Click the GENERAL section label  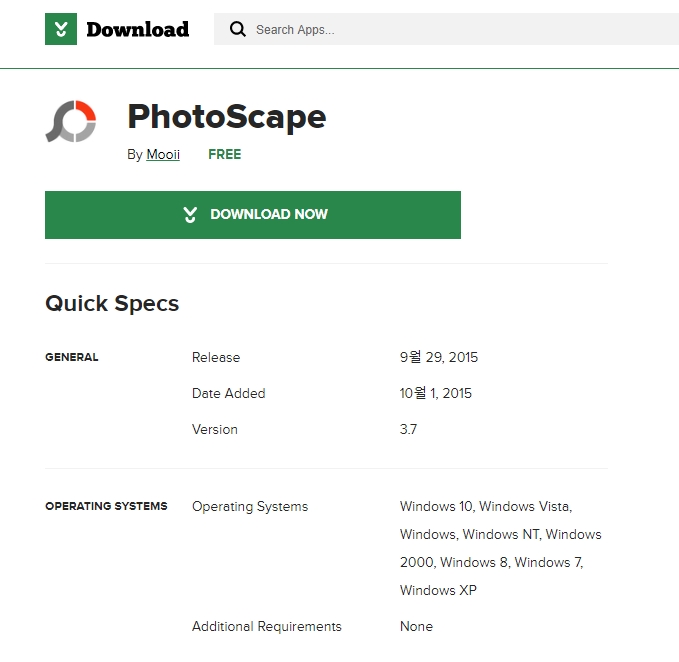[72, 357]
